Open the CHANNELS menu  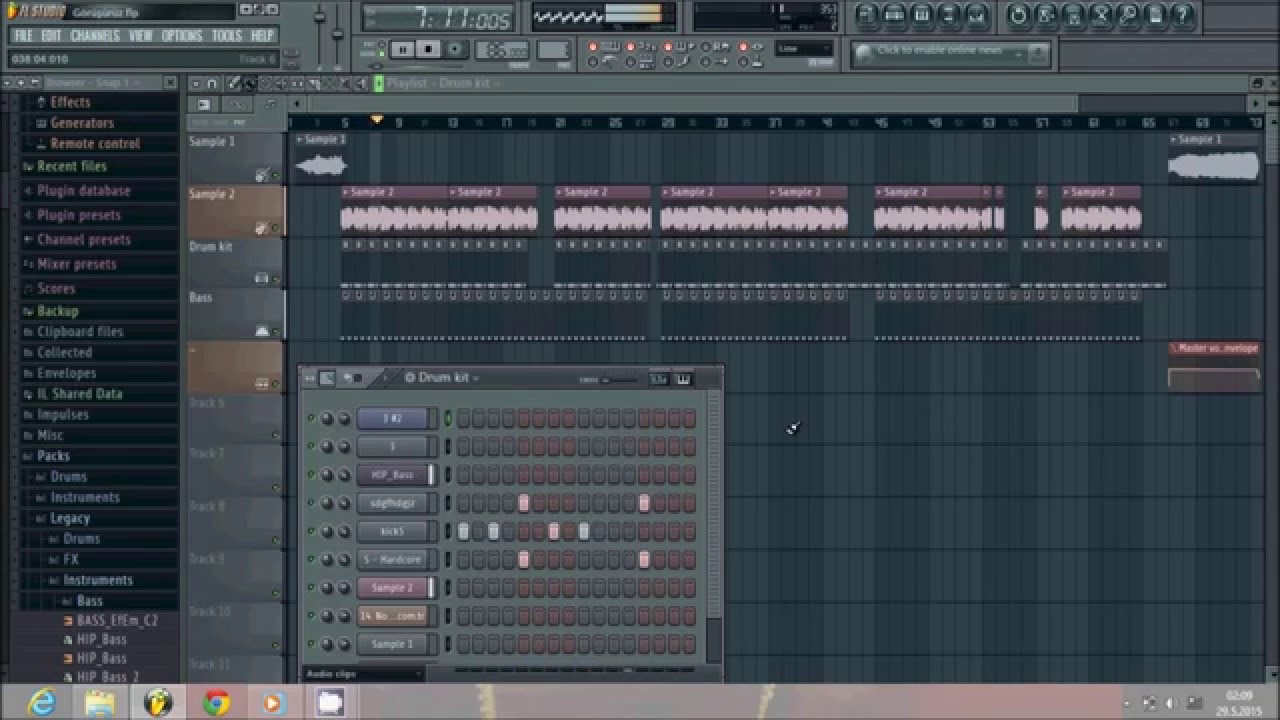click(95, 36)
